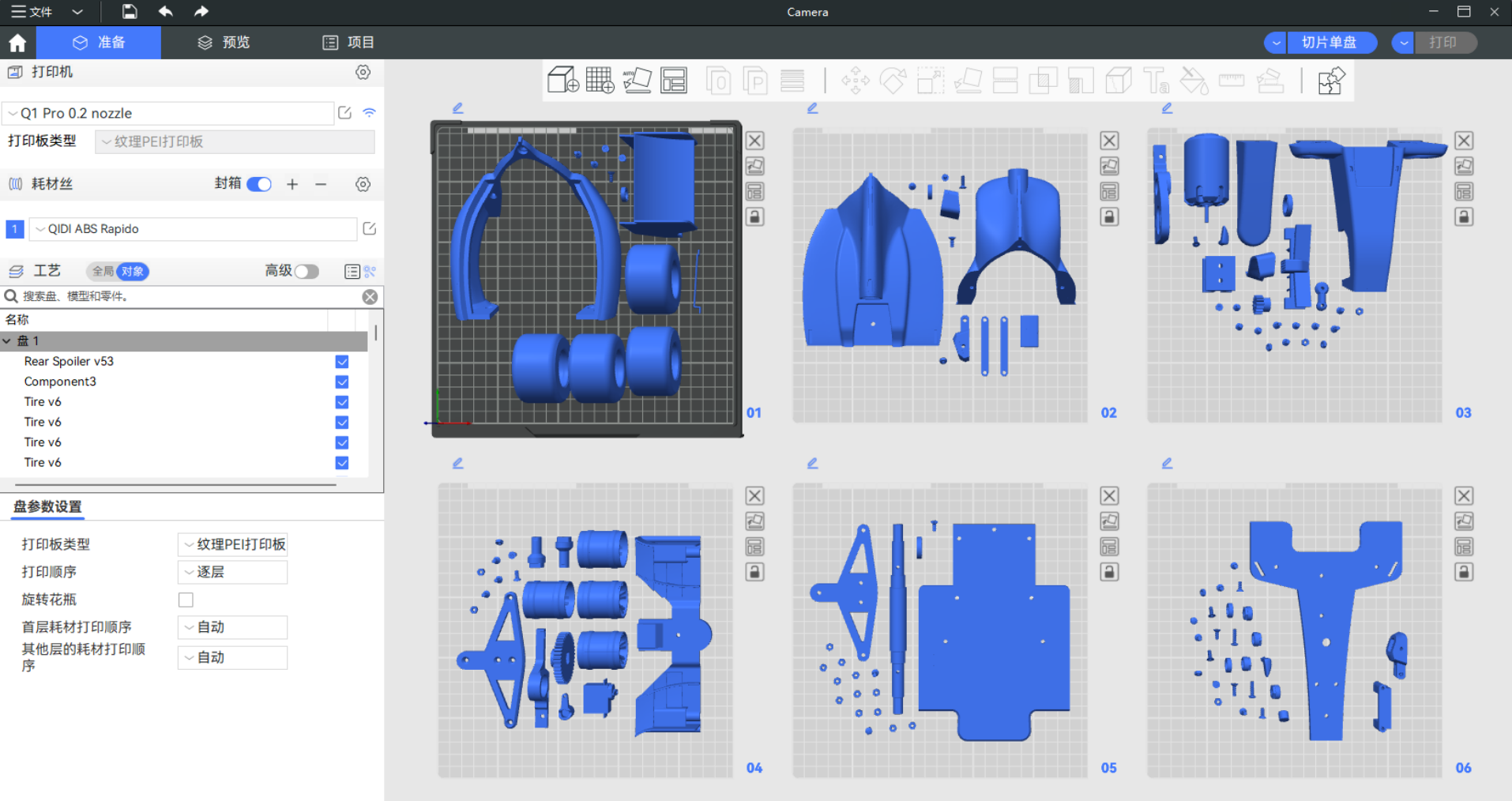Viewport: 1512px width, 801px height.
Task: Edit plate 05 name with pencil icon
Action: [x=812, y=463]
